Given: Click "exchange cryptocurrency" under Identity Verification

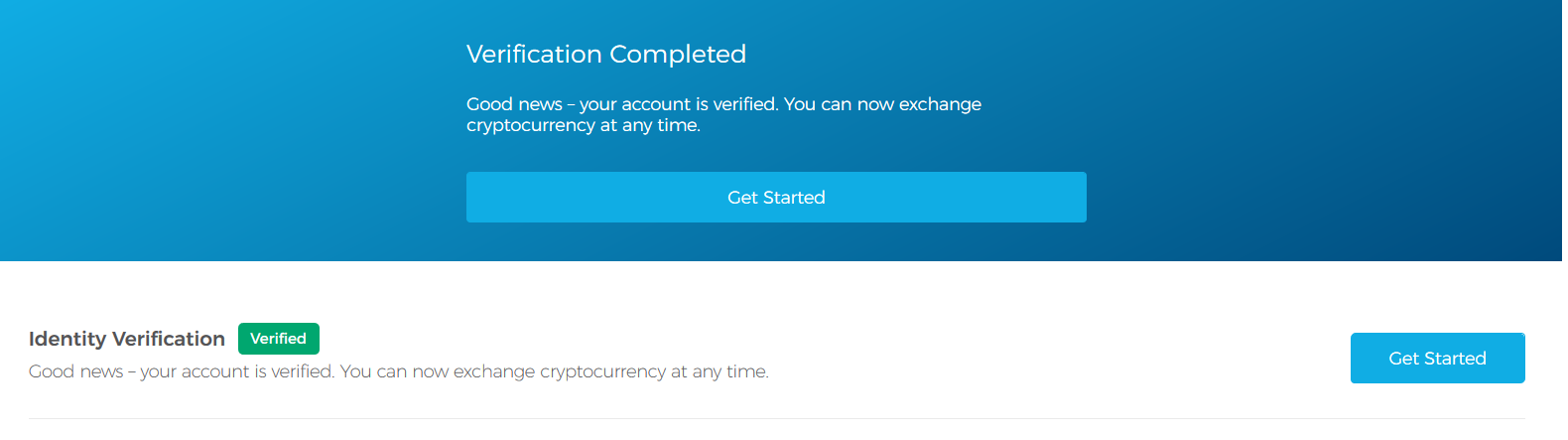Looking at the screenshot, I should [x=560, y=371].
